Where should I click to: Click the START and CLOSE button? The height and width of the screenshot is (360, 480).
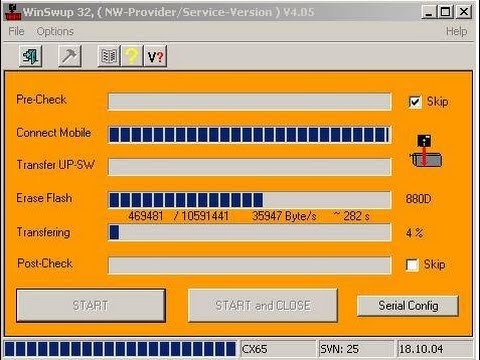[263, 305]
